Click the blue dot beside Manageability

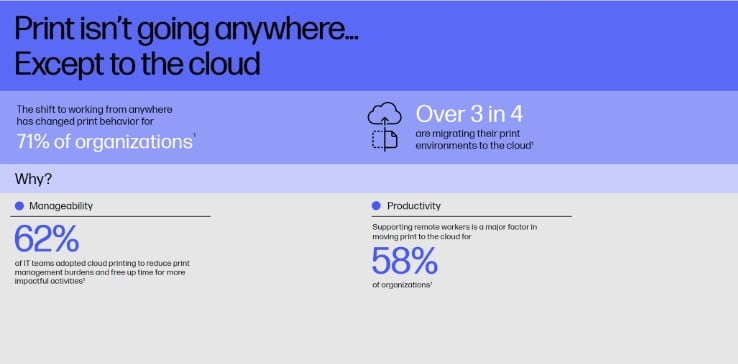click(x=19, y=206)
